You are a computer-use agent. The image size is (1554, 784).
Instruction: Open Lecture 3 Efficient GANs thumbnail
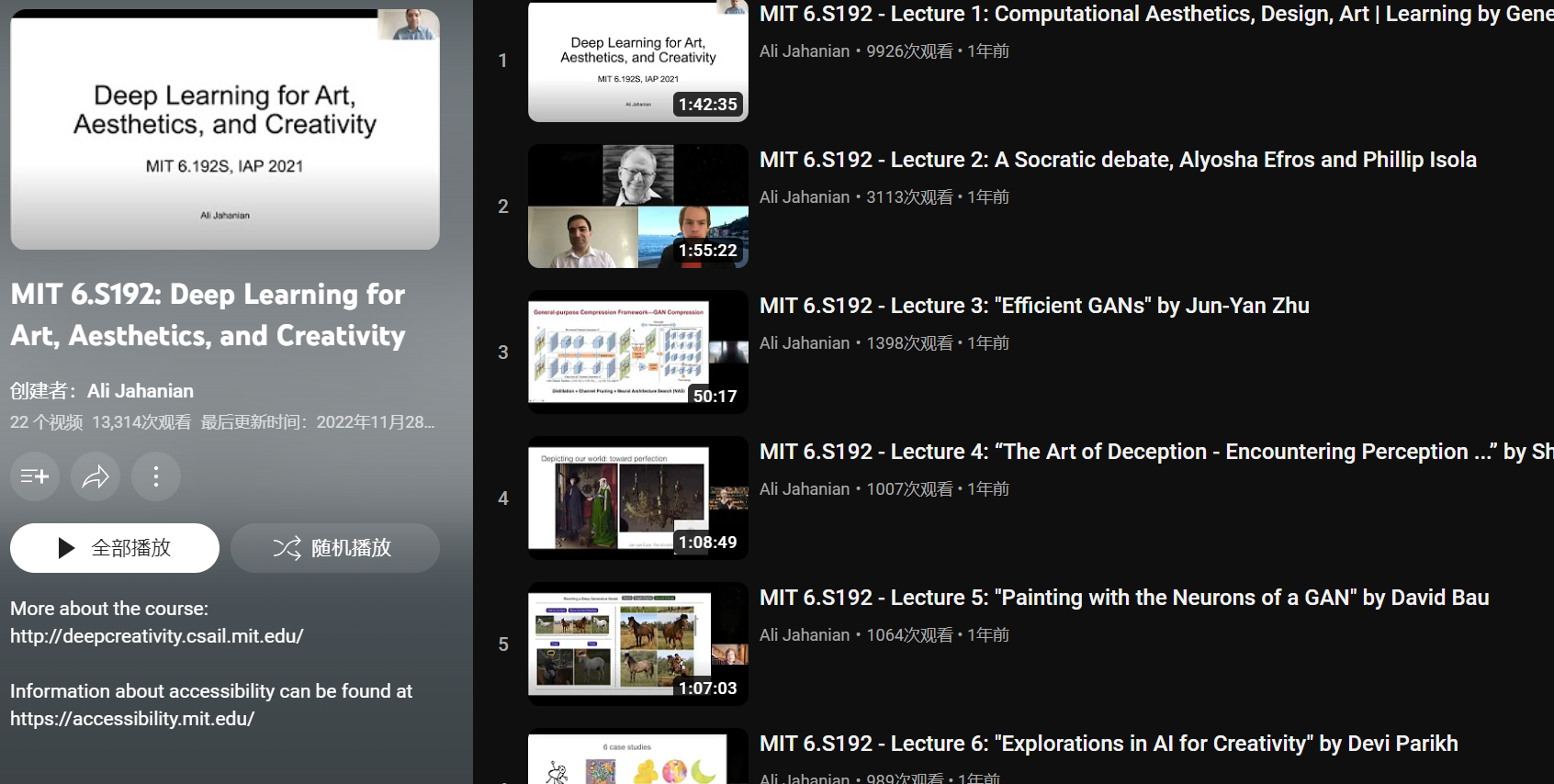pos(638,352)
